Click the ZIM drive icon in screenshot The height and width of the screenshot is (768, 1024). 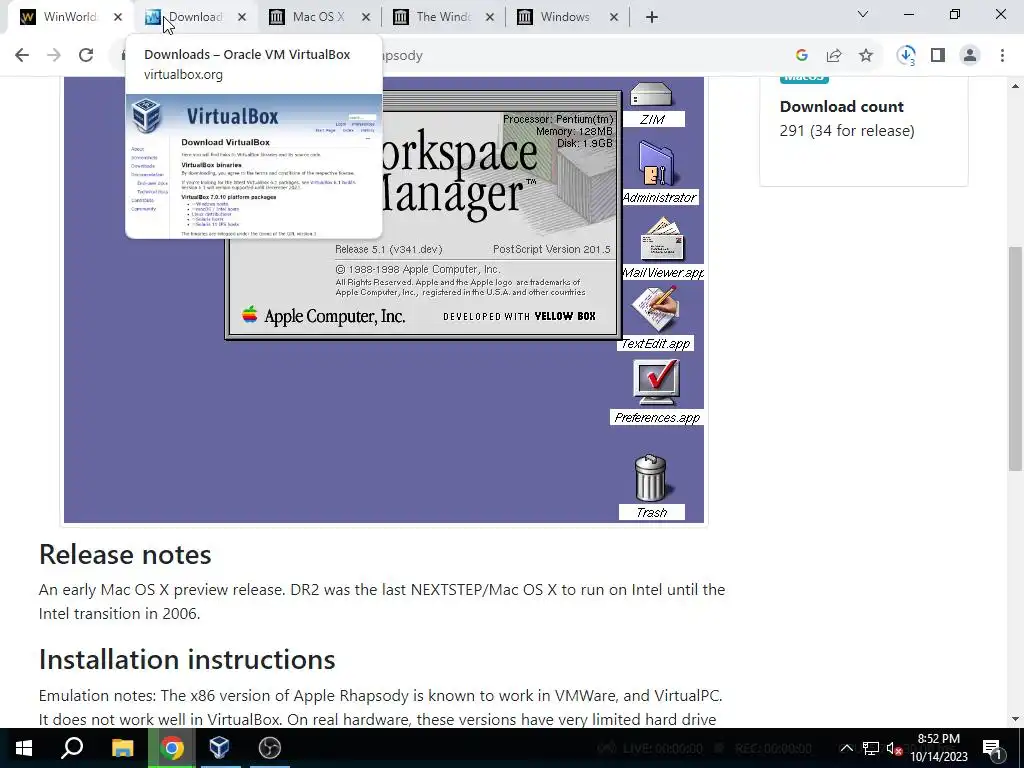[651, 95]
